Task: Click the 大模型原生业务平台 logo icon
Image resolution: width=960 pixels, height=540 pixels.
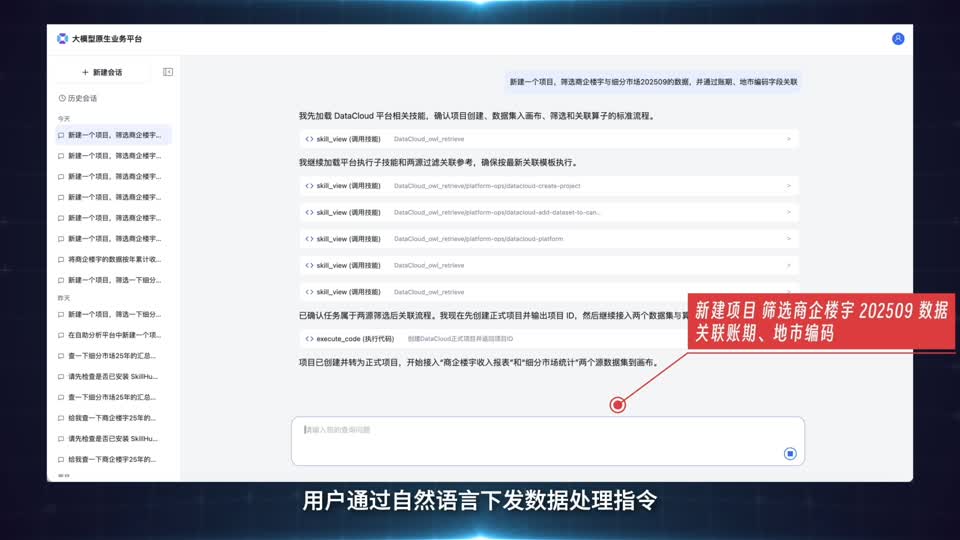Action: [62, 39]
